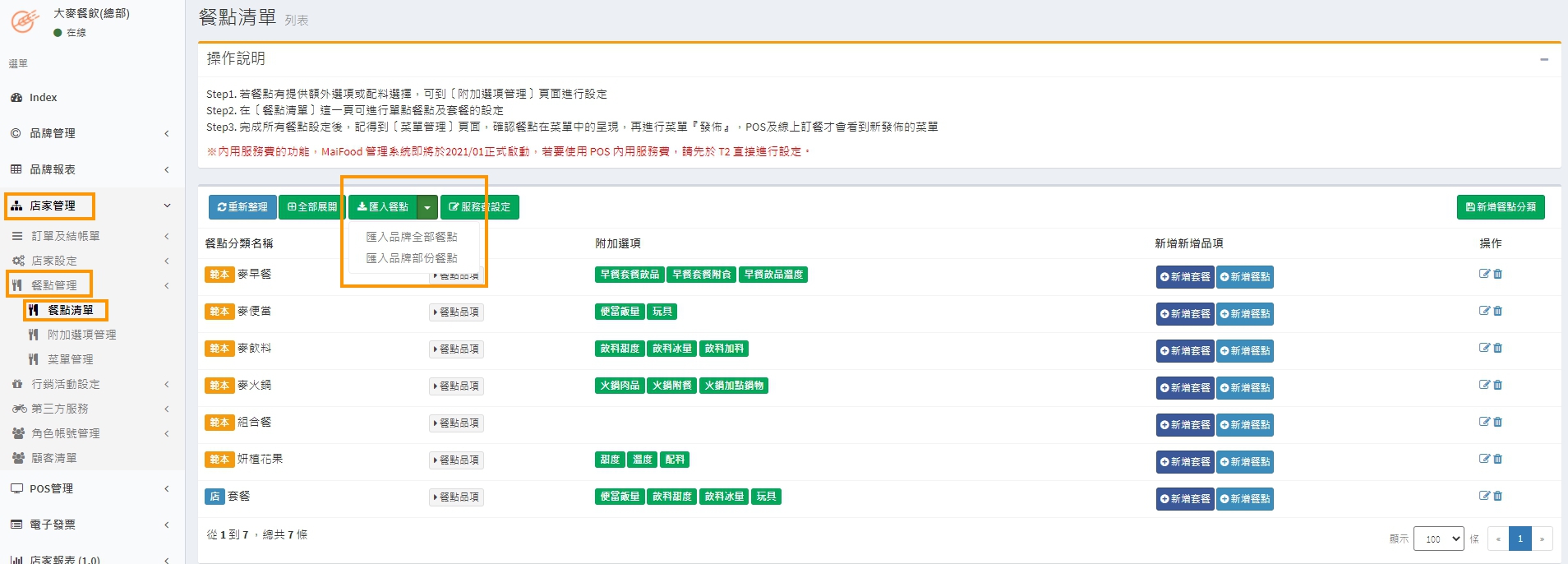Collapse 操作說明 panel with minus icon
The width and height of the screenshot is (1568, 564).
1544,59
